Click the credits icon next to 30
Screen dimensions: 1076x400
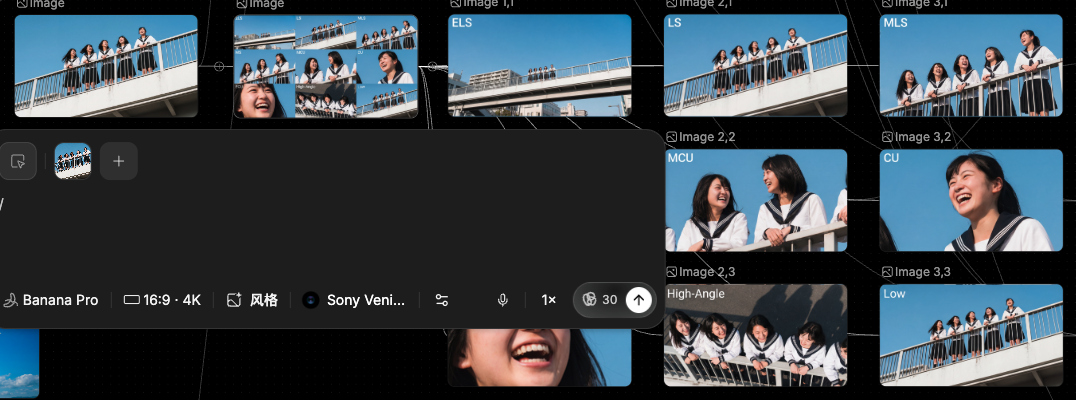coord(590,300)
